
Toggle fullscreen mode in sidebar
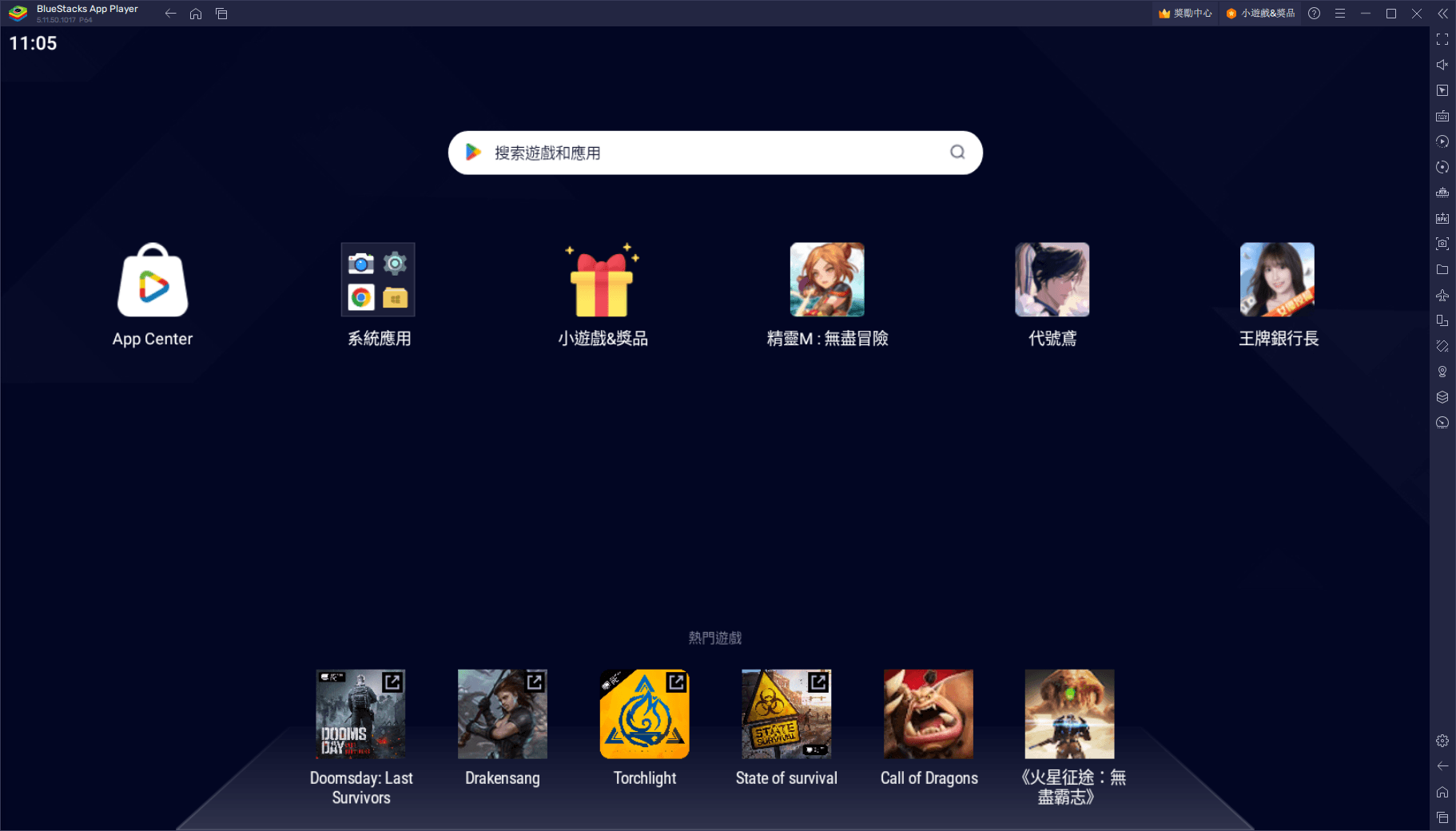coord(1442,39)
